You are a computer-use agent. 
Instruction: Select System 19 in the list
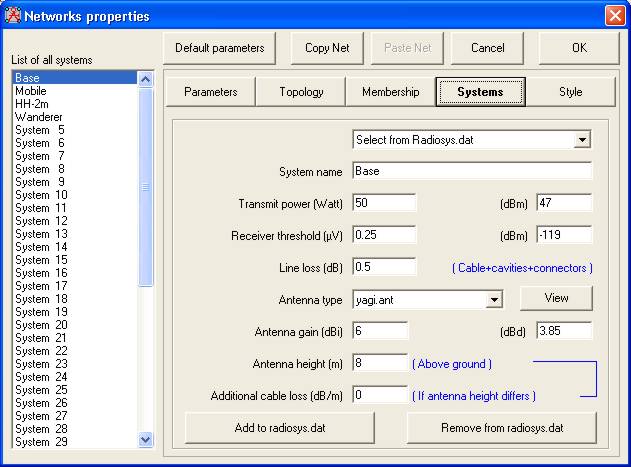click(x=75, y=312)
